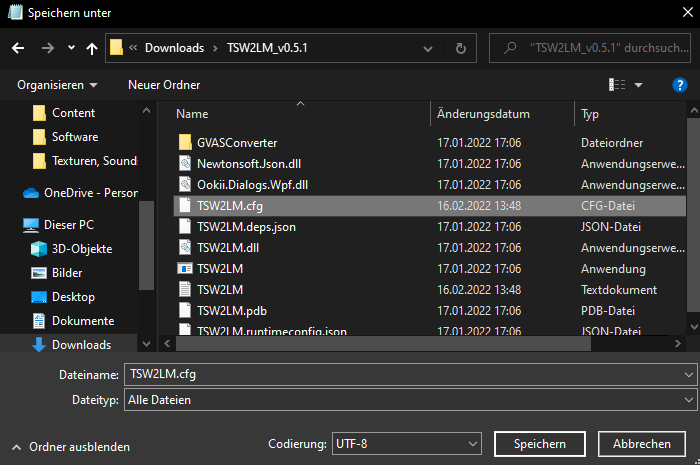This screenshot has width=700, height=465.
Task: Expand the address bar path history dropdown
Action: click(430, 47)
